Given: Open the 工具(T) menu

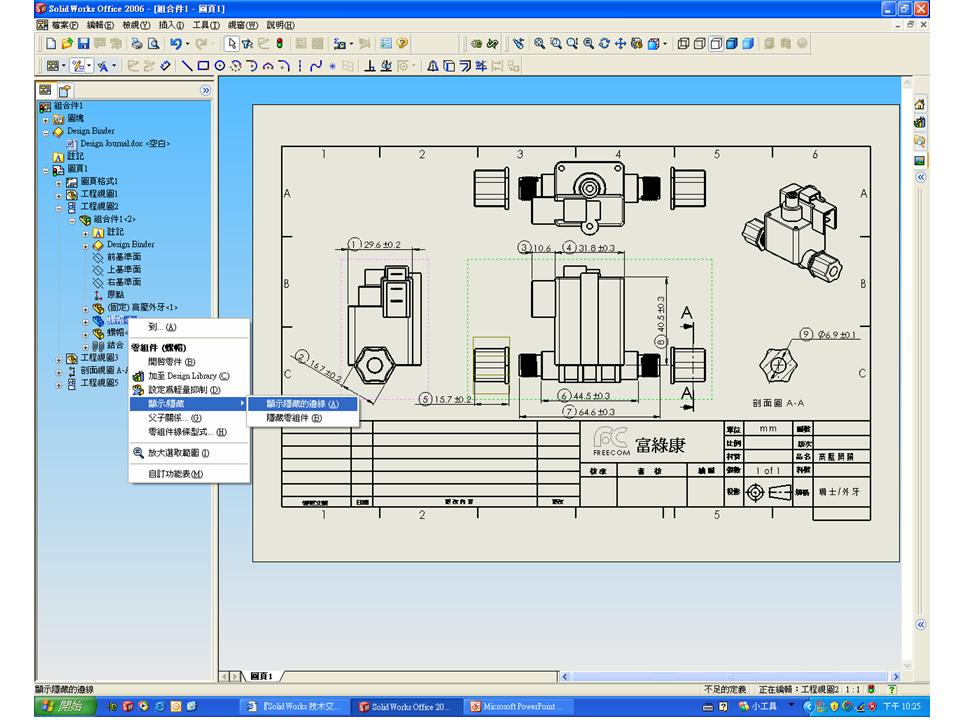Looking at the screenshot, I should 206,25.
